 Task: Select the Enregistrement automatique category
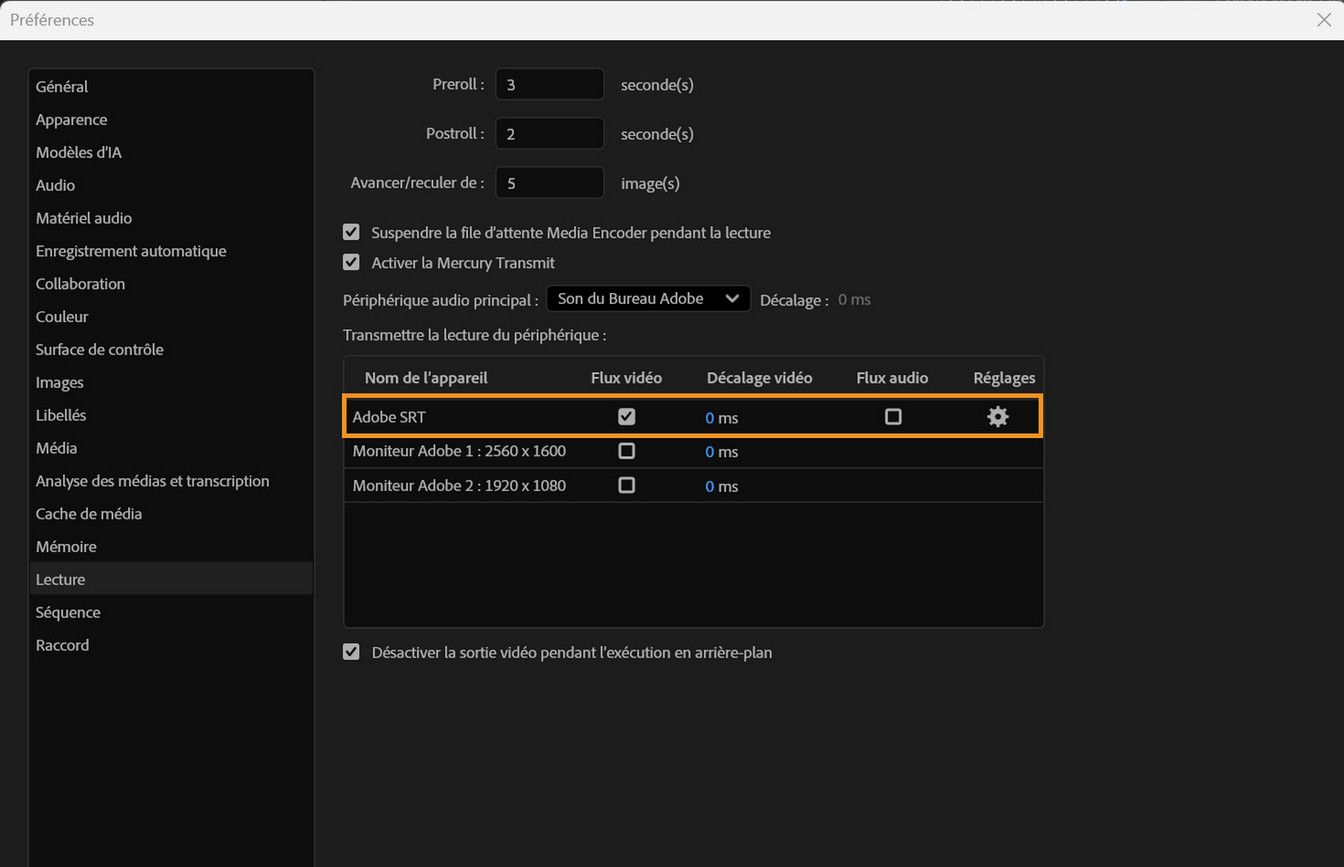[130, 250]
